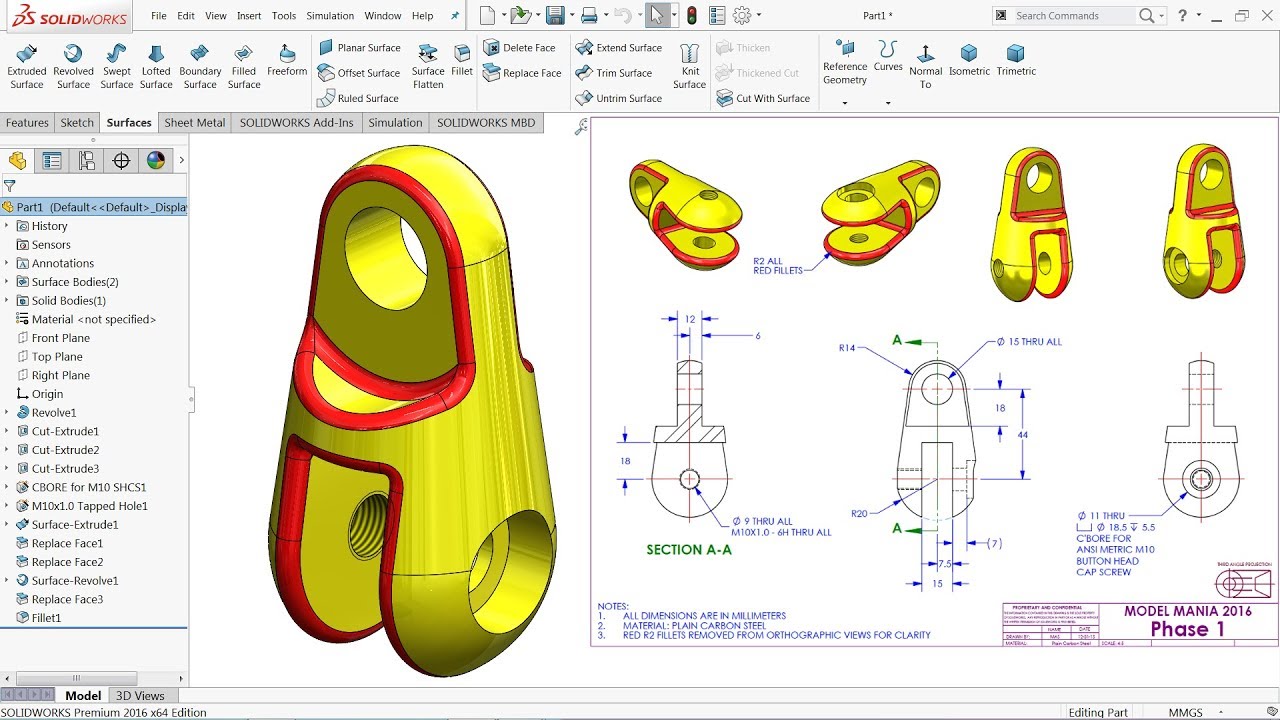Open the PropertyManager tab
Image resolution: width=1280 pixels, height=720 pixels.
coord(52,160)
